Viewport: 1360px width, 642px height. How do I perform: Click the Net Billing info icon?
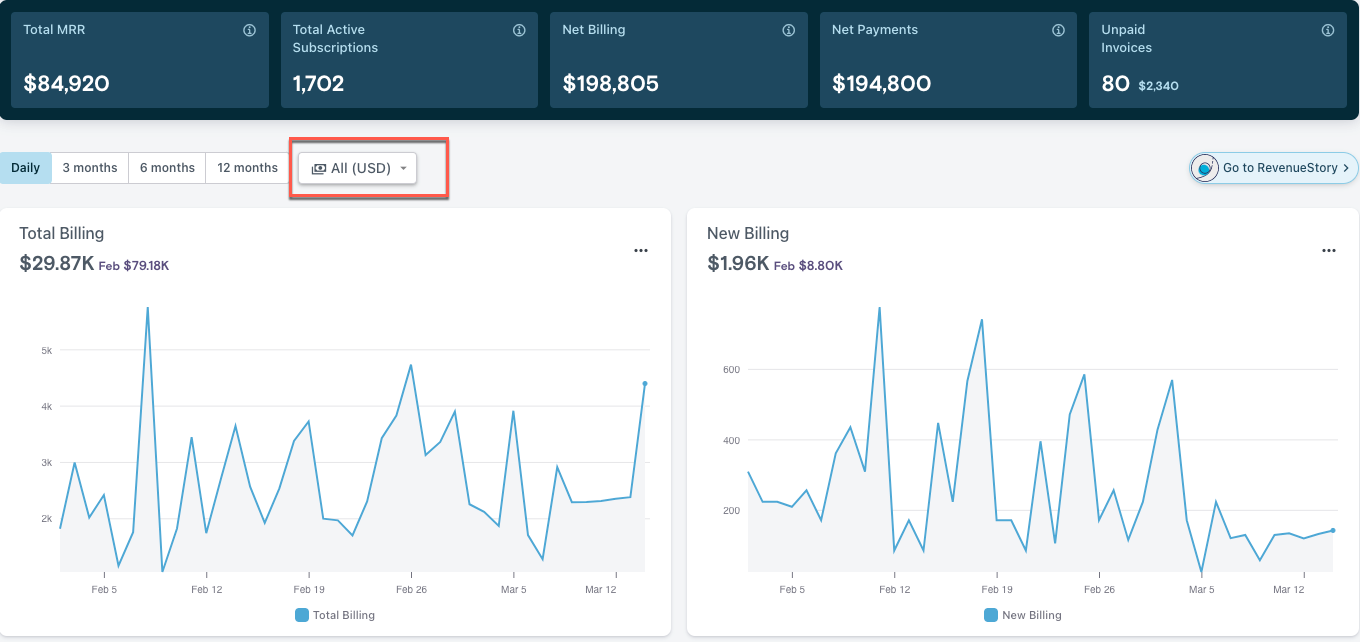point(789,31)
